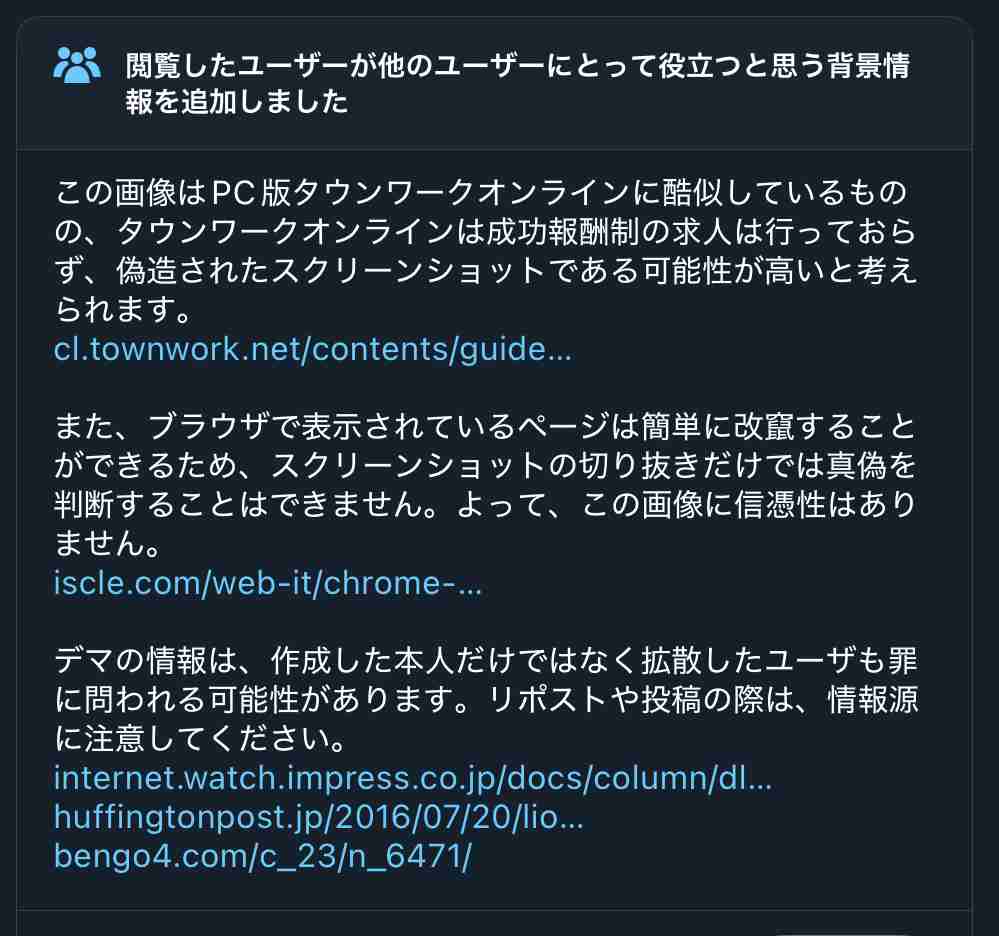Click the final line に注意してください。
The height and width of the screenshot is (936, 999).
[x=201, y=738]
